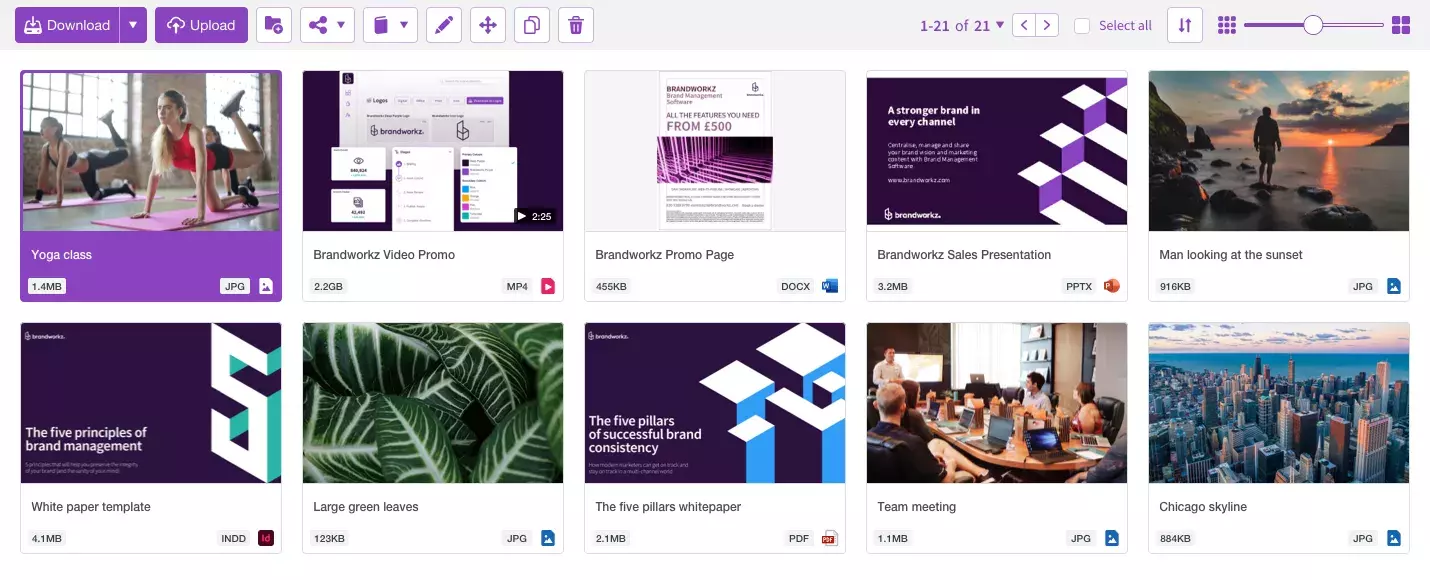Click the PPTX format badge
Screen dimensions: 1430x580
1080,287
